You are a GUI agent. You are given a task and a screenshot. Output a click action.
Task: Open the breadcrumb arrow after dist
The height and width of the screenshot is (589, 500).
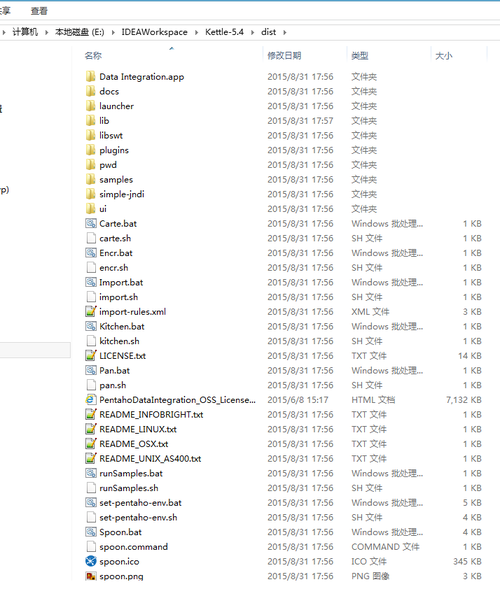pyautogui.click(x=285, y=32)
